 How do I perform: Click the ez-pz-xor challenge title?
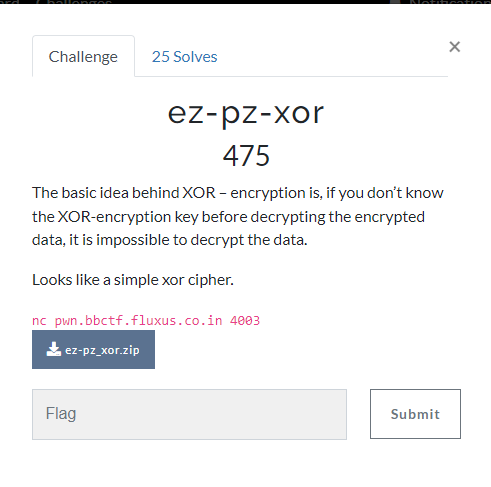[246, 113]
